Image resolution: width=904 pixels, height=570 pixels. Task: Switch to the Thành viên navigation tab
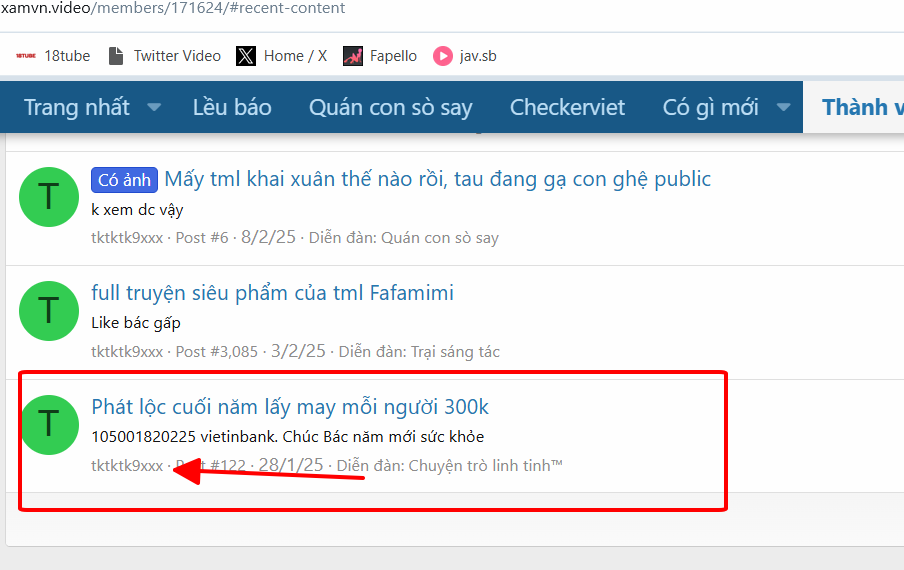[862, 107]
